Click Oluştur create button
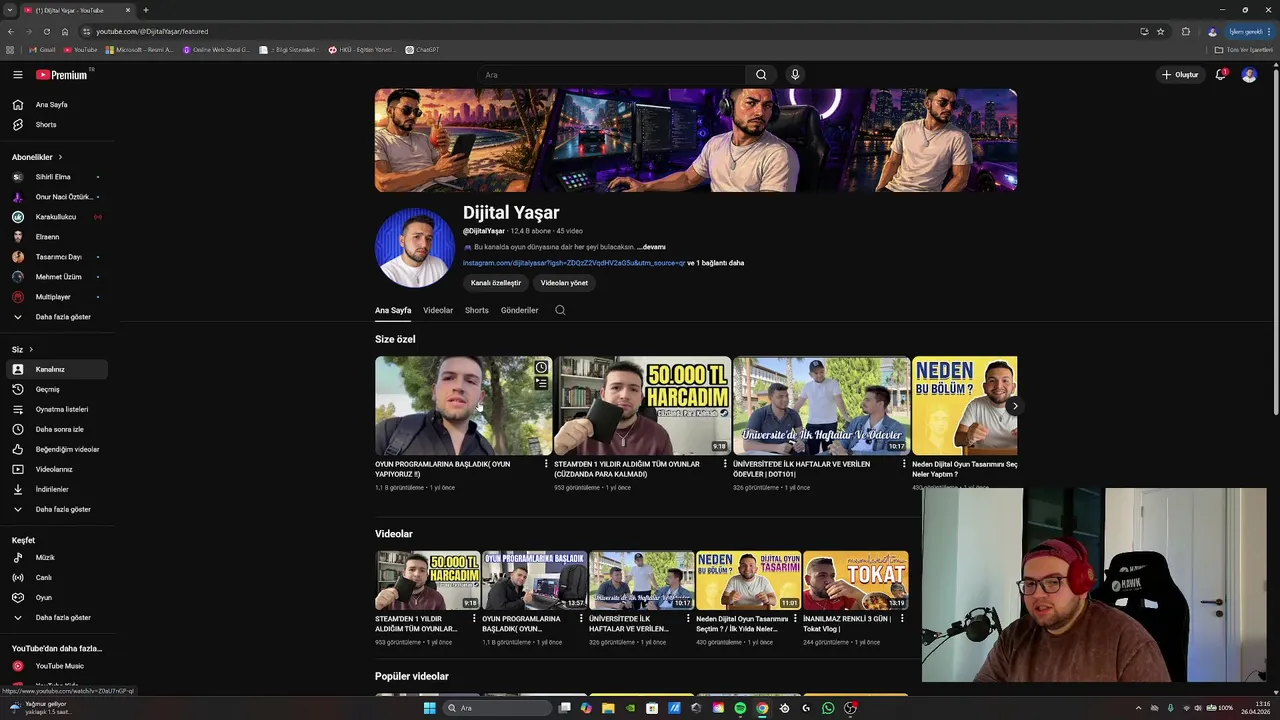The image size is (1280, 720). 1180,75
